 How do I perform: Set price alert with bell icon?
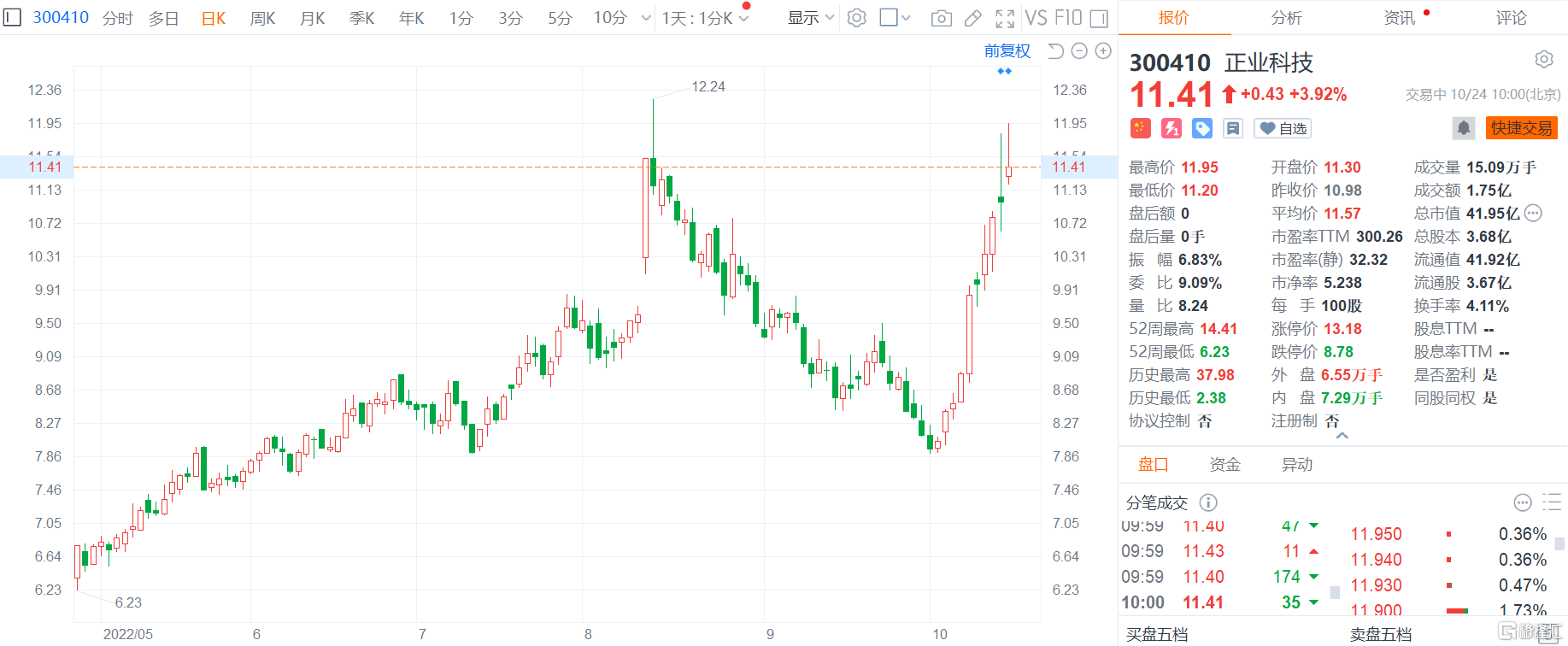(1463, 128)
